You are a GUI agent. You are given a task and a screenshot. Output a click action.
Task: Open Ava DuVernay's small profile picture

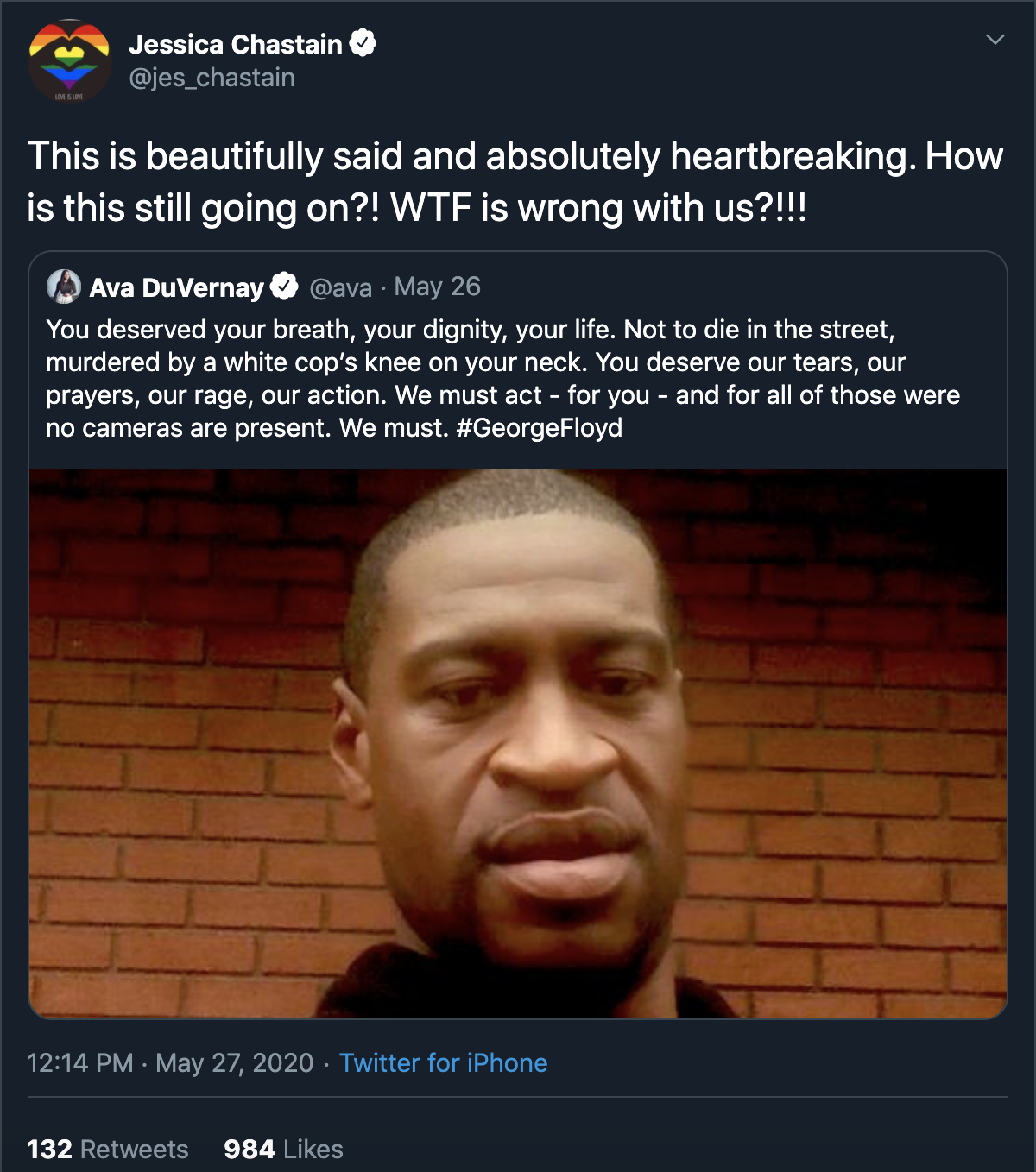tap(64, 287)
